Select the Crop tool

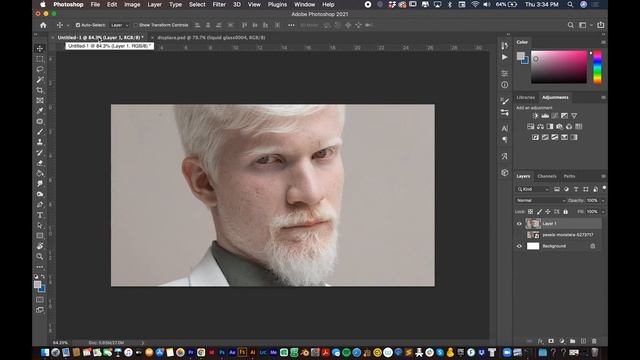pos(40,90)
